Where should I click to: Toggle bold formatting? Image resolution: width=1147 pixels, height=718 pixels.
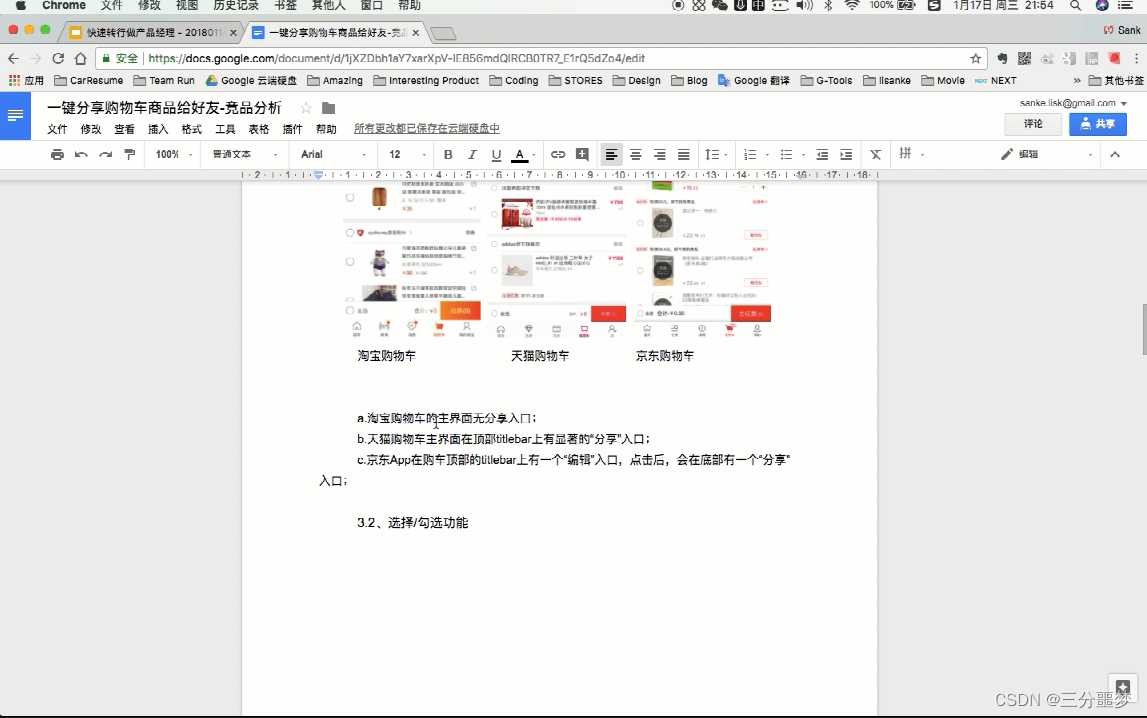(448, 154)
